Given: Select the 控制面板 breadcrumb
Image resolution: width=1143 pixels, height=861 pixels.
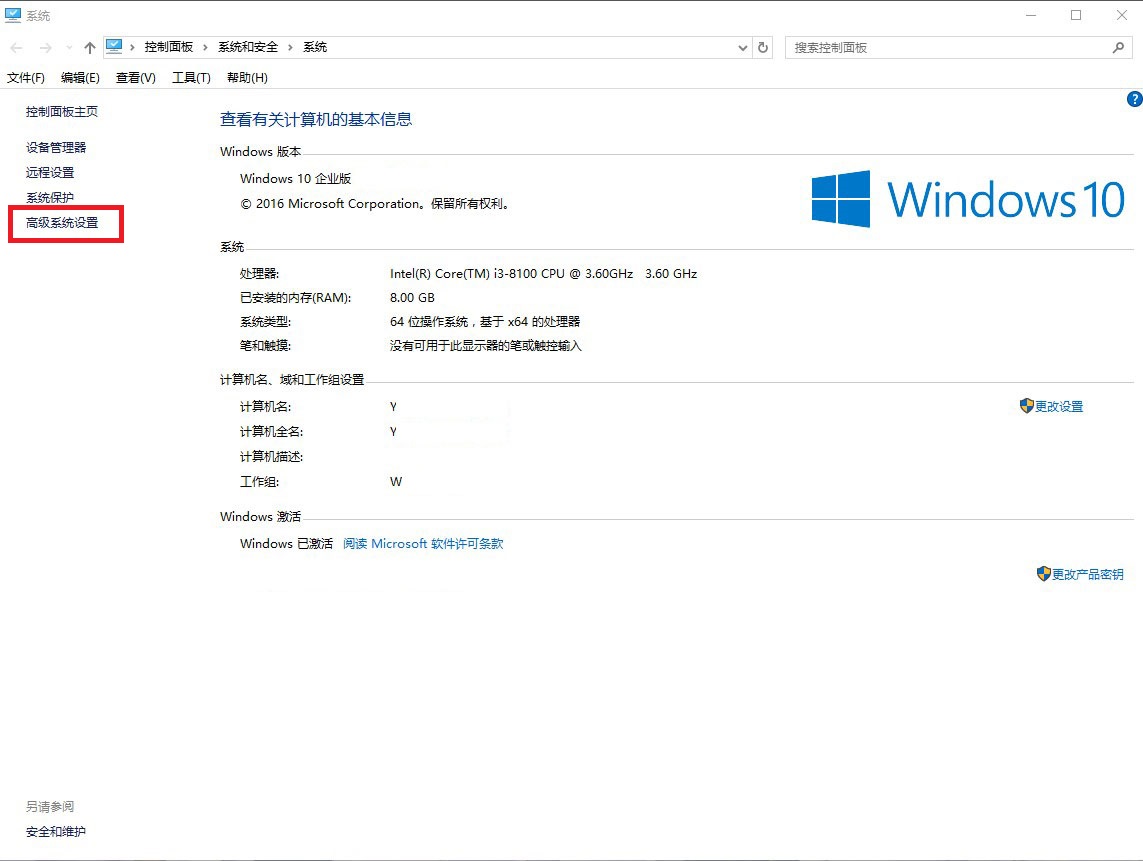Looking at the screenshot, I should (x=168, y=47).
